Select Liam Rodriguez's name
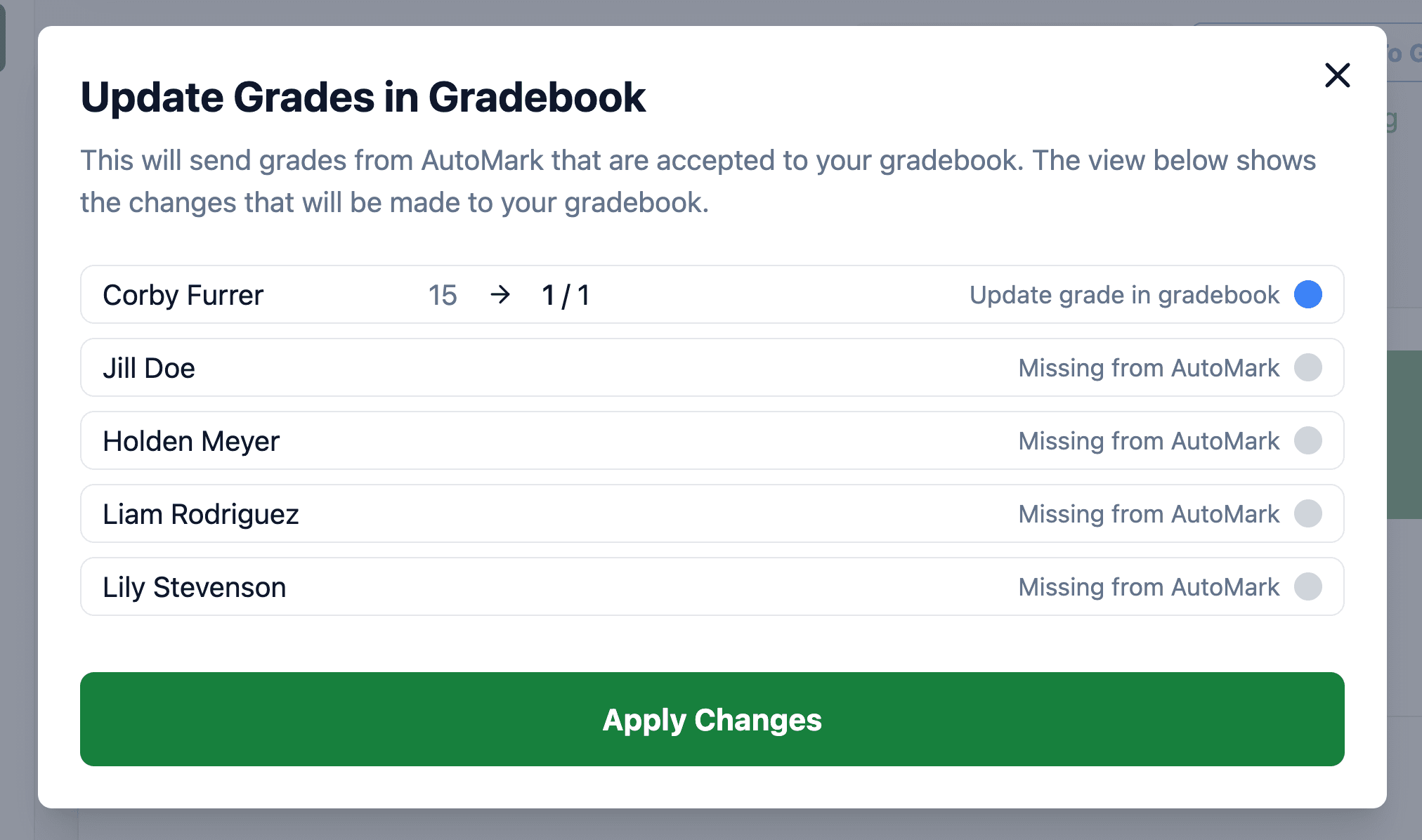 coord(201,513)
